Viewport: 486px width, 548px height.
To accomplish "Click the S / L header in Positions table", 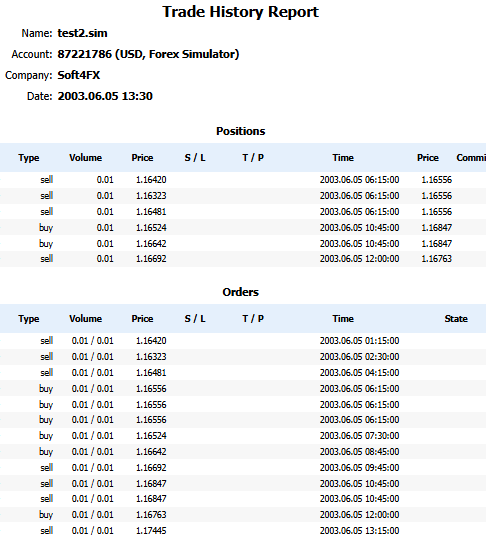I will point(195,158).
